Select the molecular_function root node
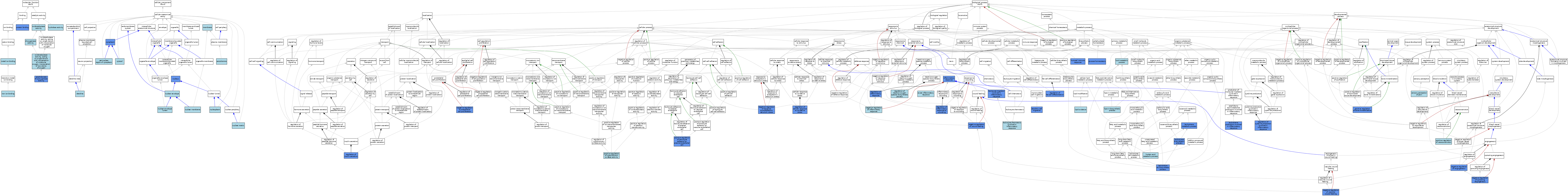Screen dimensions: 1568x196 pyautogui.click(x=30, y=4)
